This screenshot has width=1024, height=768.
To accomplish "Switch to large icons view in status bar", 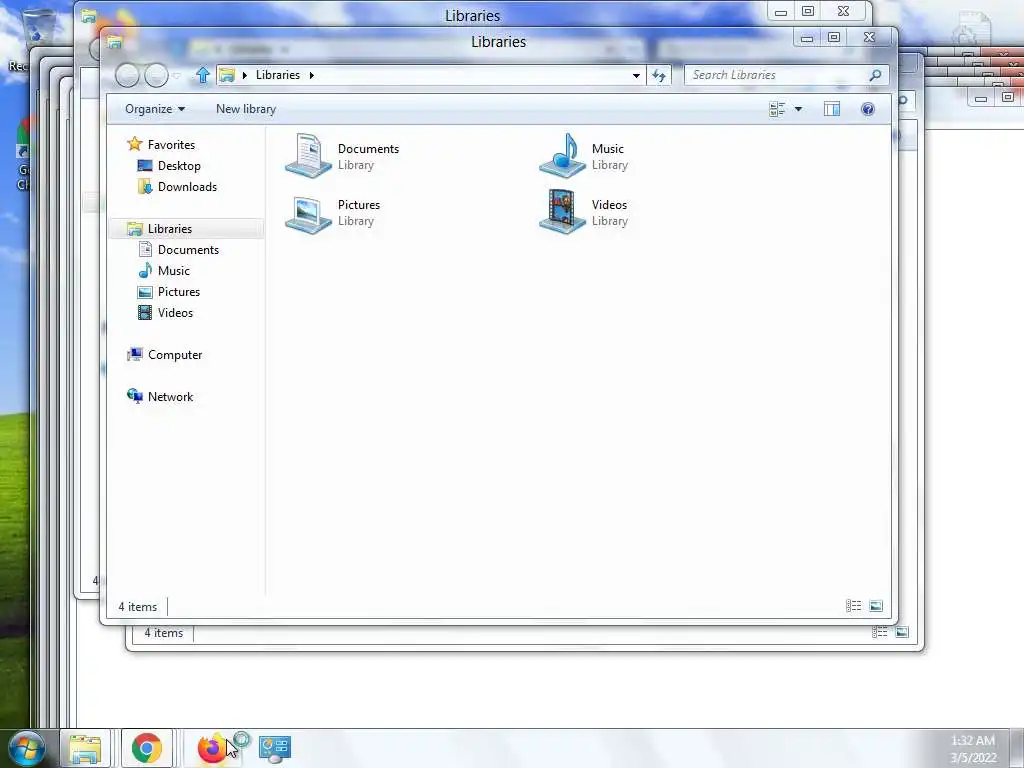I will click(x=876, y=606).
